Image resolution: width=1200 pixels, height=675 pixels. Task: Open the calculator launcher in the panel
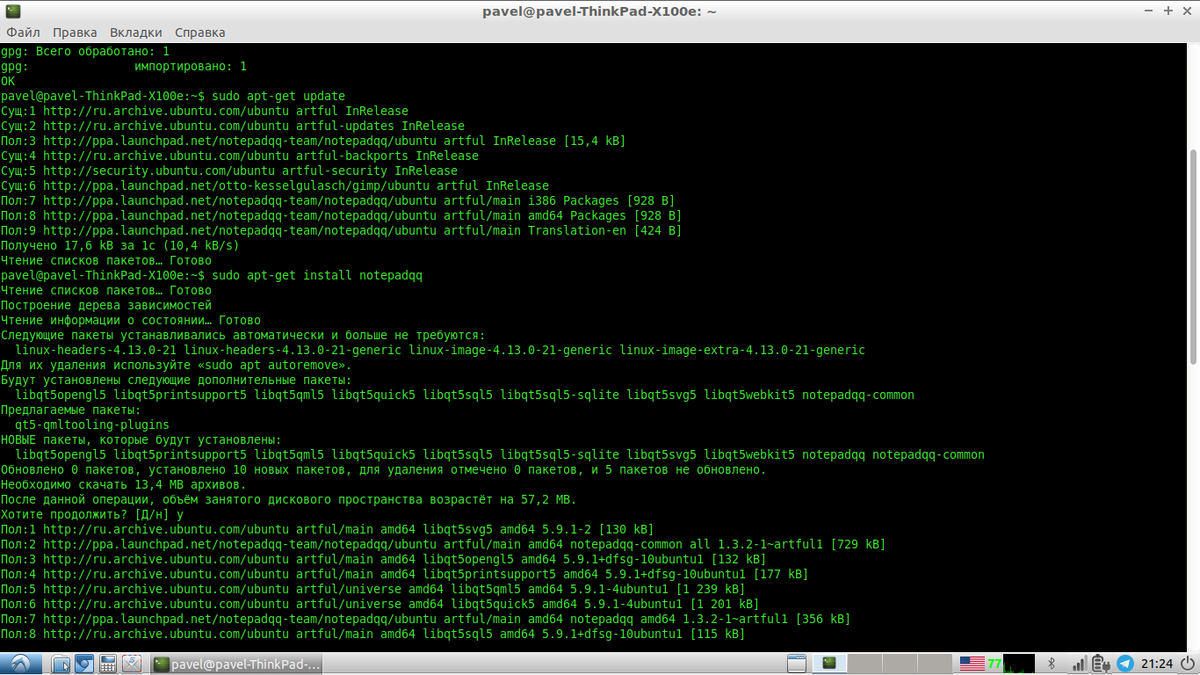click(x=108, y=663)
